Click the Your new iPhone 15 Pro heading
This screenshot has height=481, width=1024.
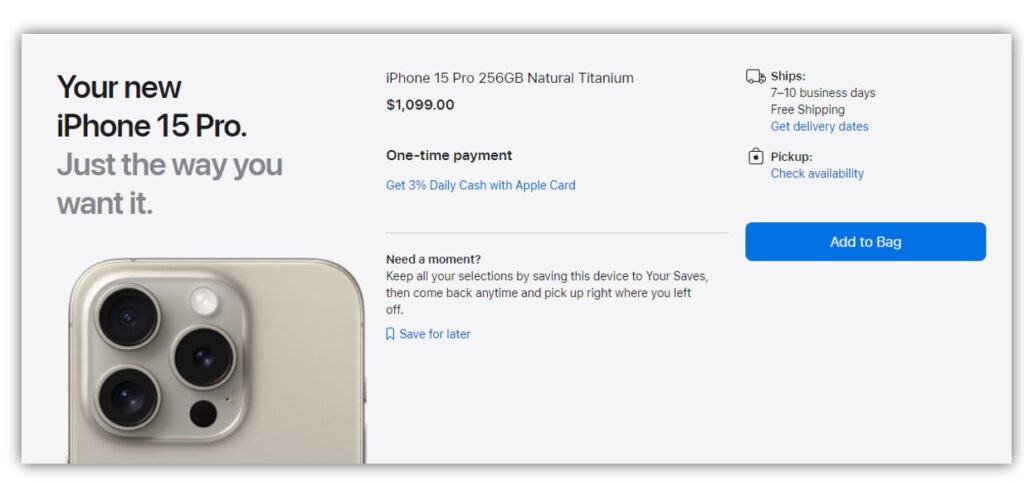(152, 107)
